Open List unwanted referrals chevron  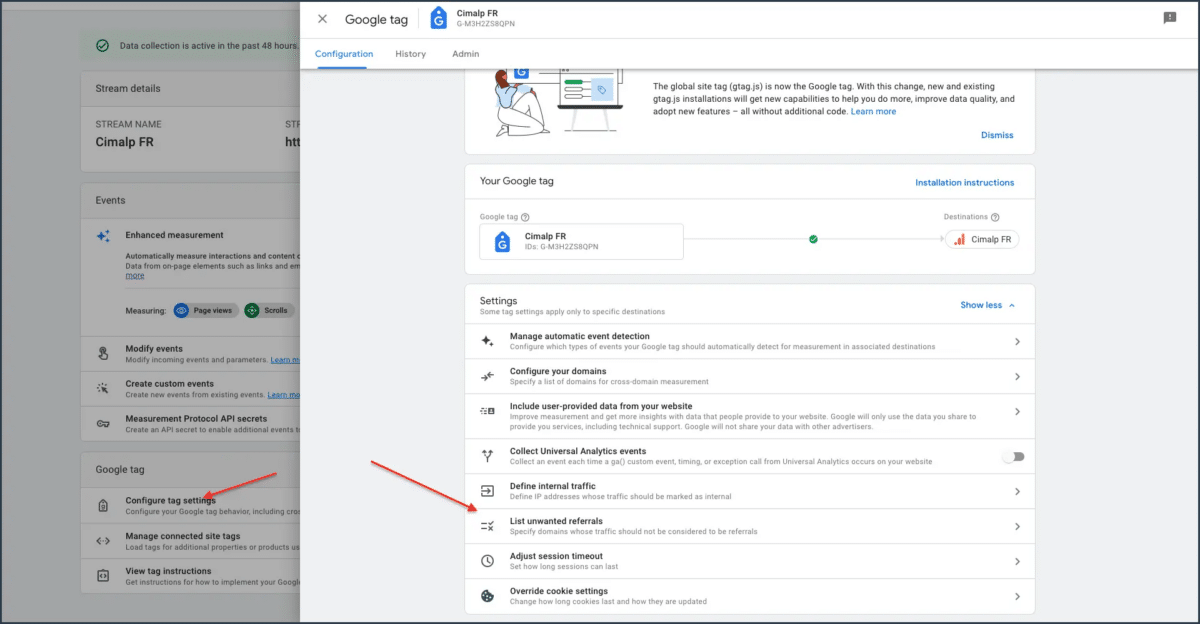[x=1017, y=526]
